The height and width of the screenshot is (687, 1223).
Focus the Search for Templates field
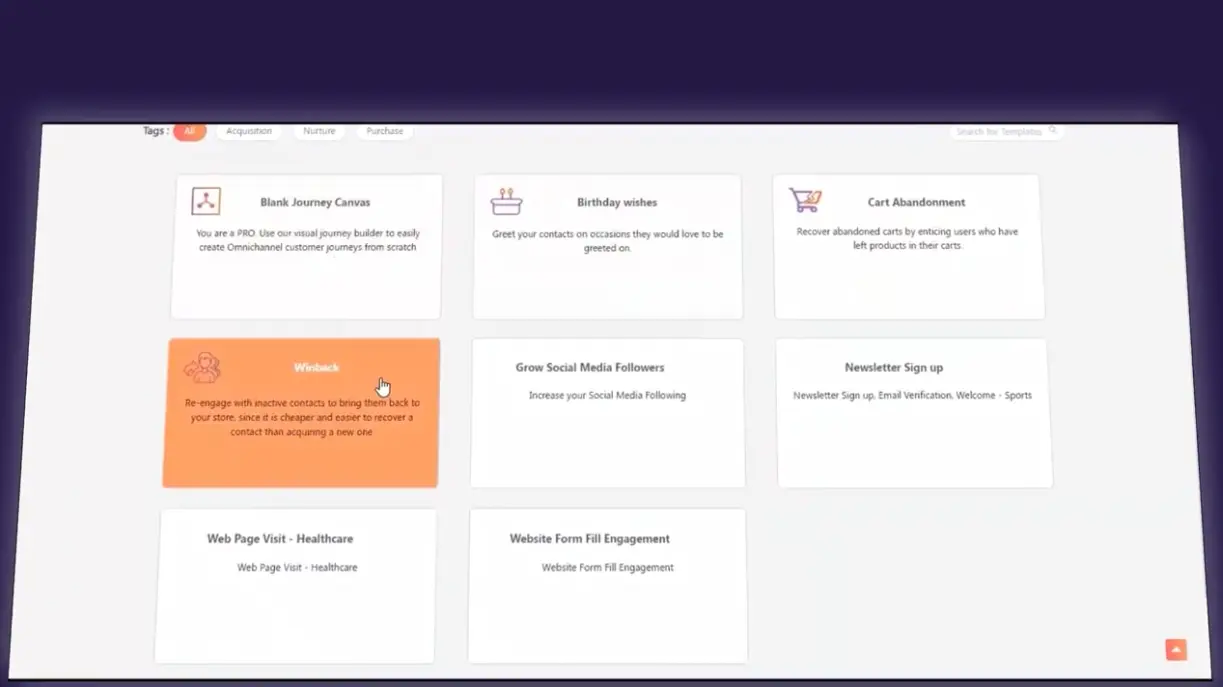click(998, 132)
